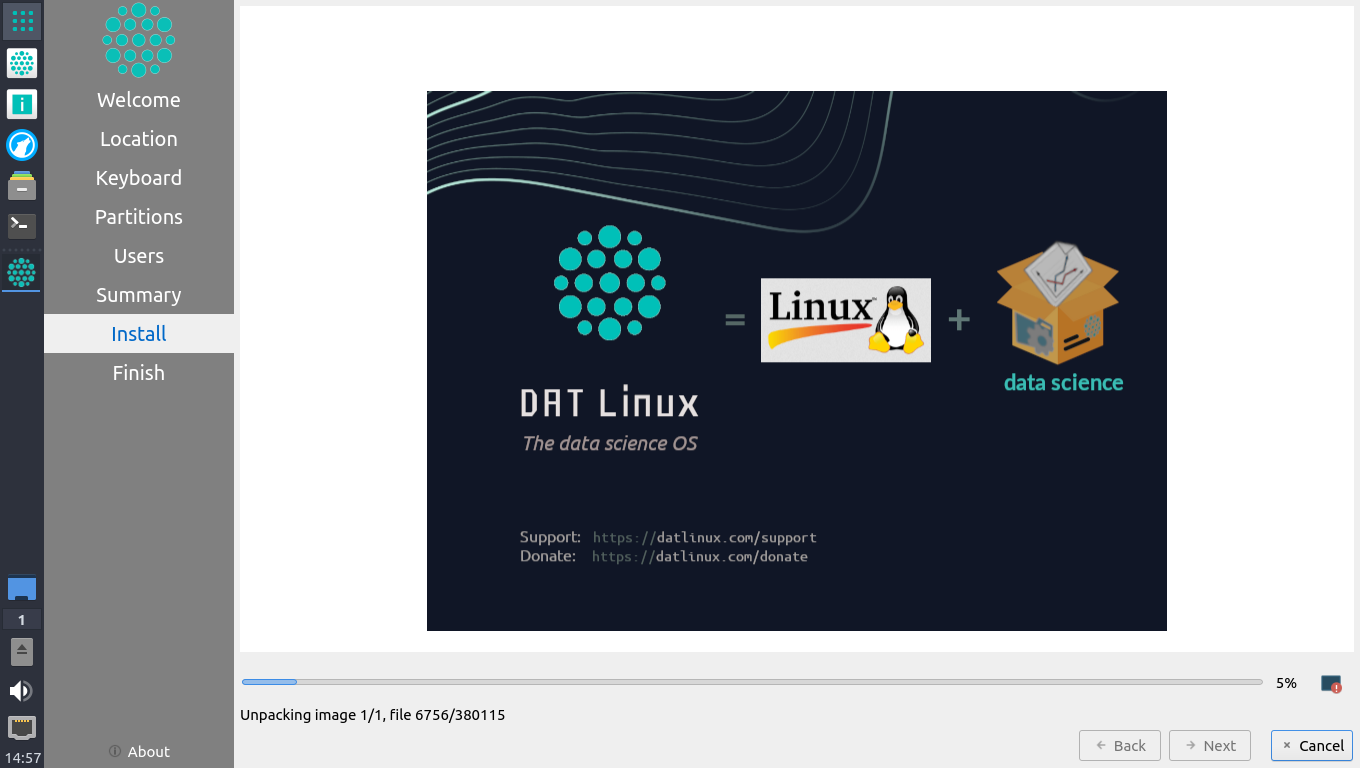Open the About dialog
This screenshot has height=768, width=1360.
click(x=138, y=751)
